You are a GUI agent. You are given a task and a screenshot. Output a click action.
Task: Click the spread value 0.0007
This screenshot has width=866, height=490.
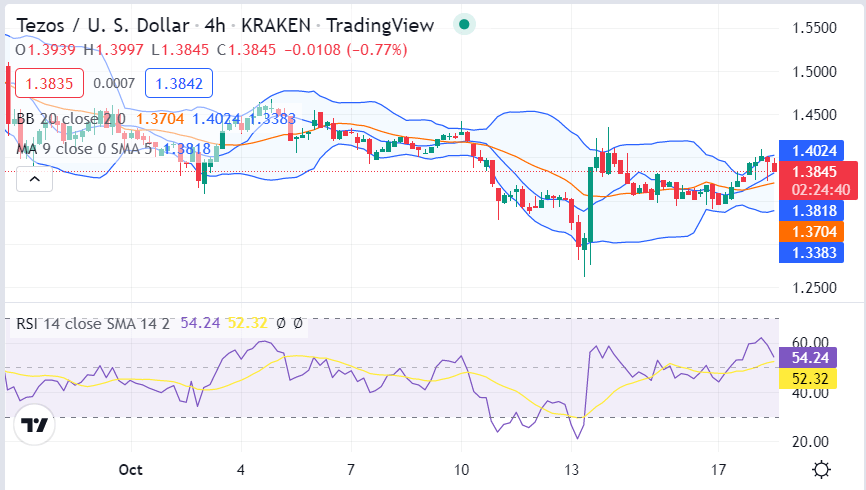click(114, 83)
